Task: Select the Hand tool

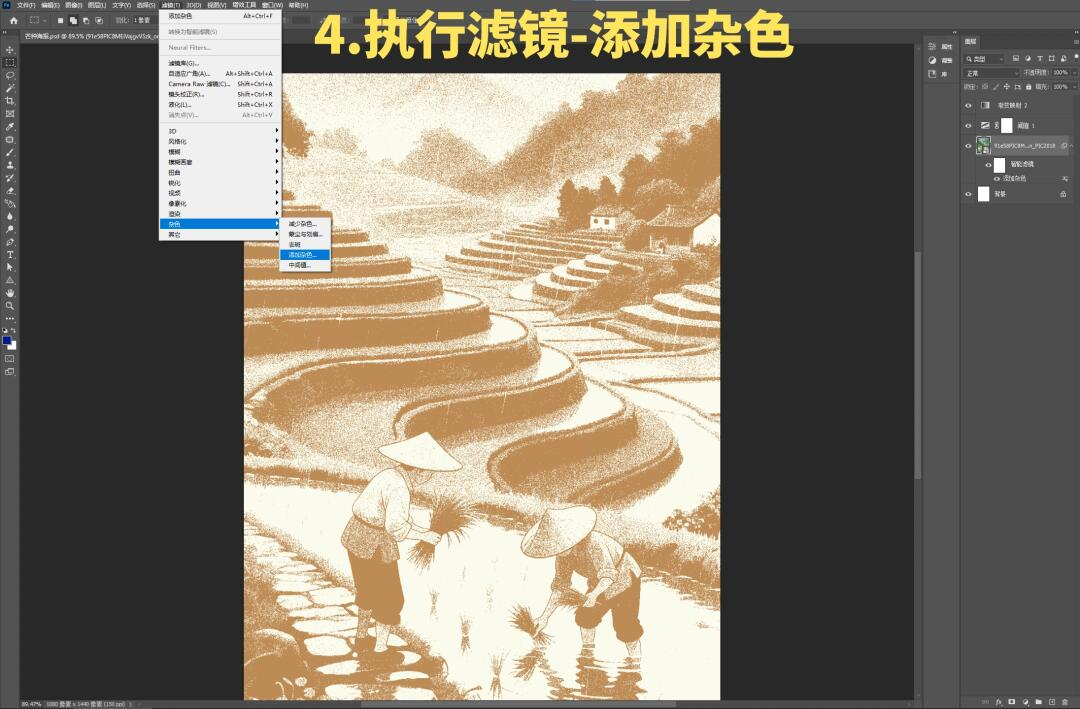Action: tap(10, 293)
